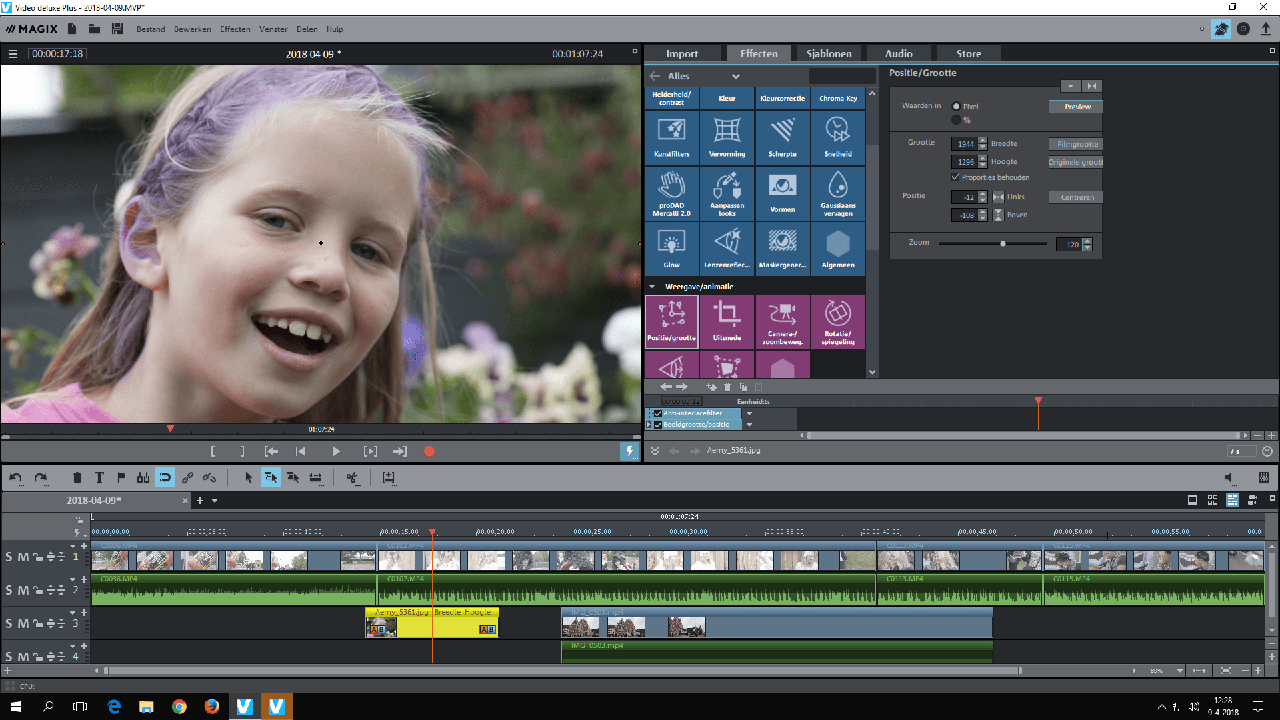The height and width of the screenshot is (720, 1280).
Task: Select the Pixel radio button
Action: tap(956, 106)
